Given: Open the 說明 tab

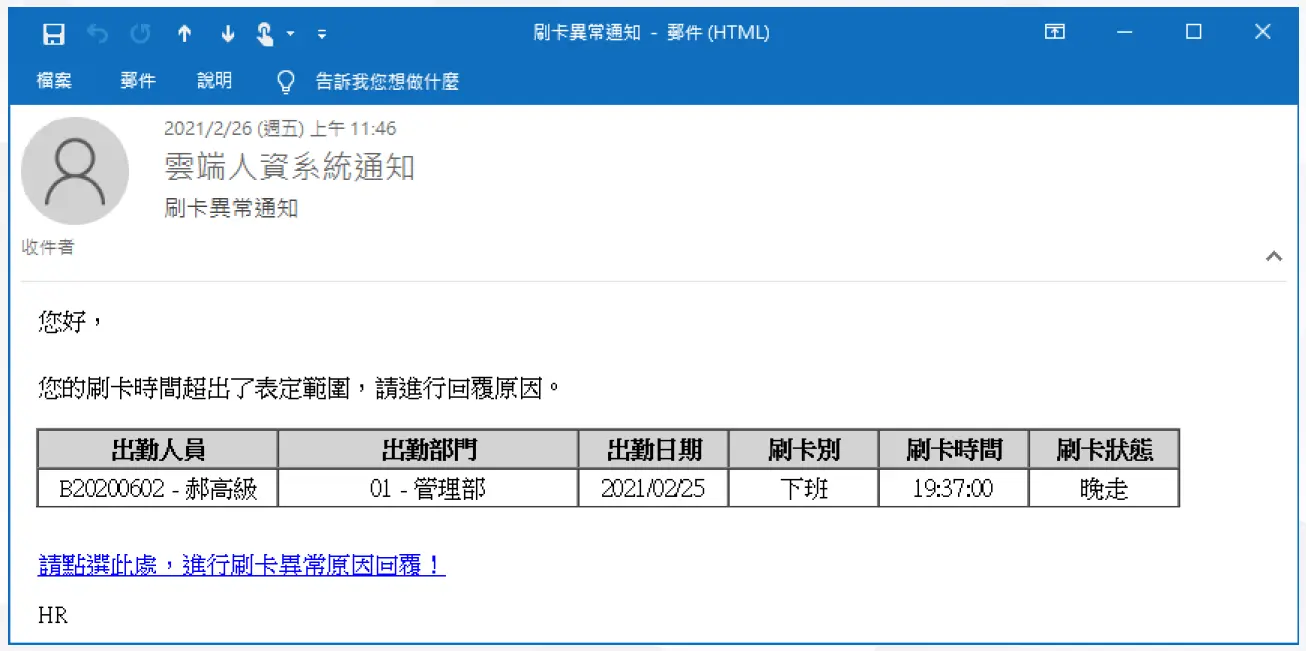Looking at the screenshot, I should coord(214,81).
